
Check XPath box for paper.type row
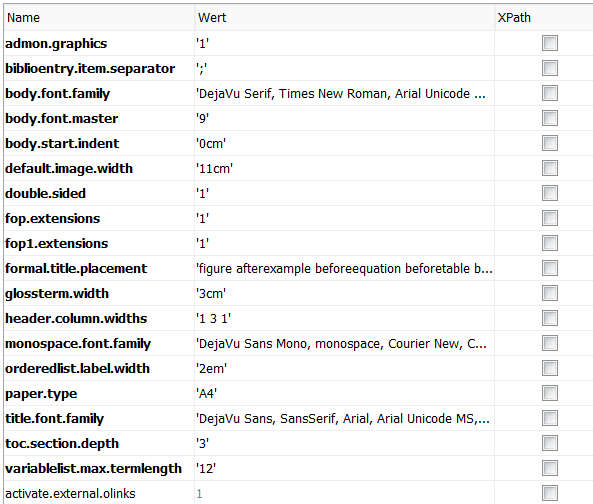550,393
